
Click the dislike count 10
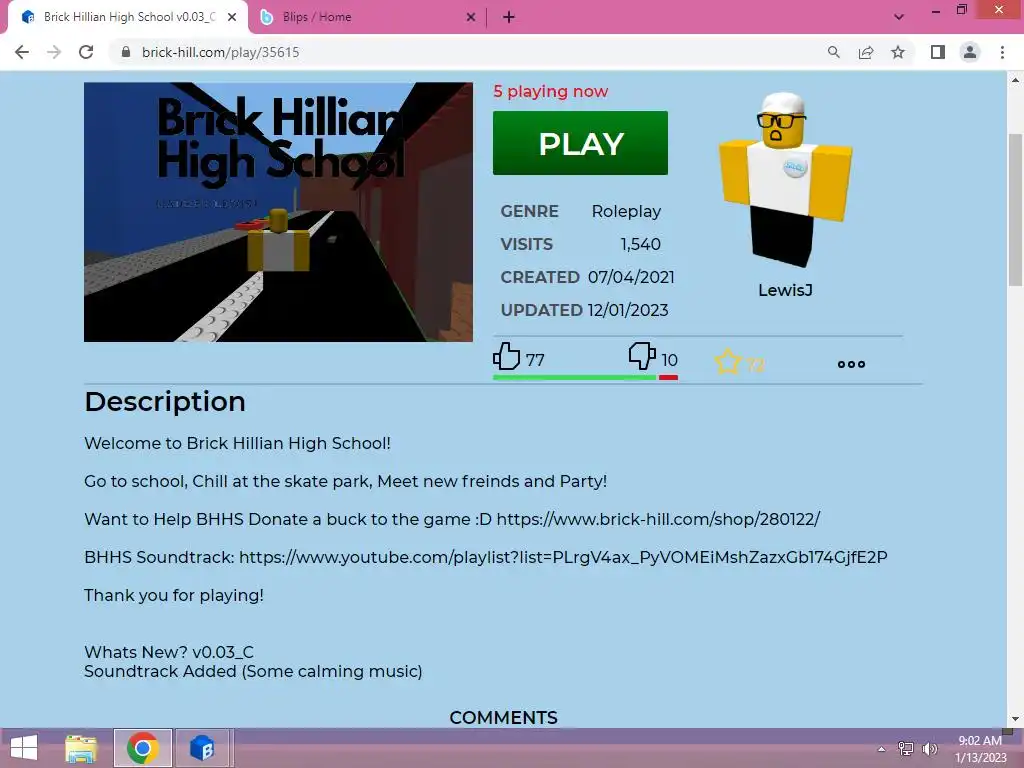pyautogui.click(x=669, y=360)
